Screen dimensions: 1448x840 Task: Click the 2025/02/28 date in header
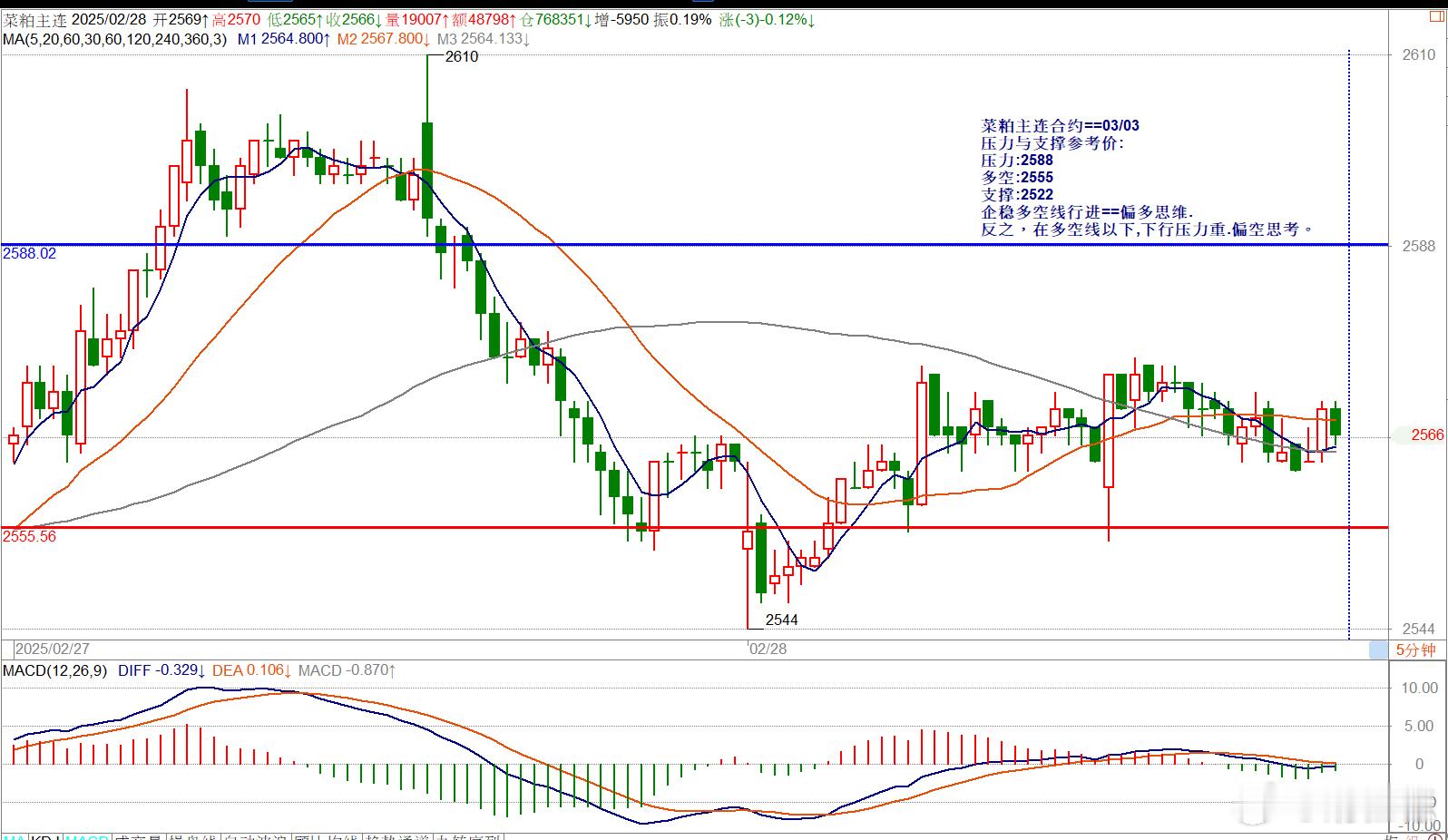pyautogui.click(x=110, y=19)
